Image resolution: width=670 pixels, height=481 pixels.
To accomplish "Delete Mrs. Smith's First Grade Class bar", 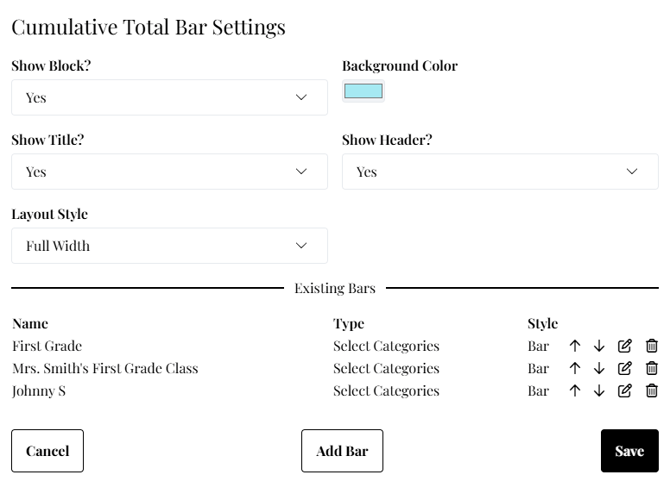I will [651, 368].
